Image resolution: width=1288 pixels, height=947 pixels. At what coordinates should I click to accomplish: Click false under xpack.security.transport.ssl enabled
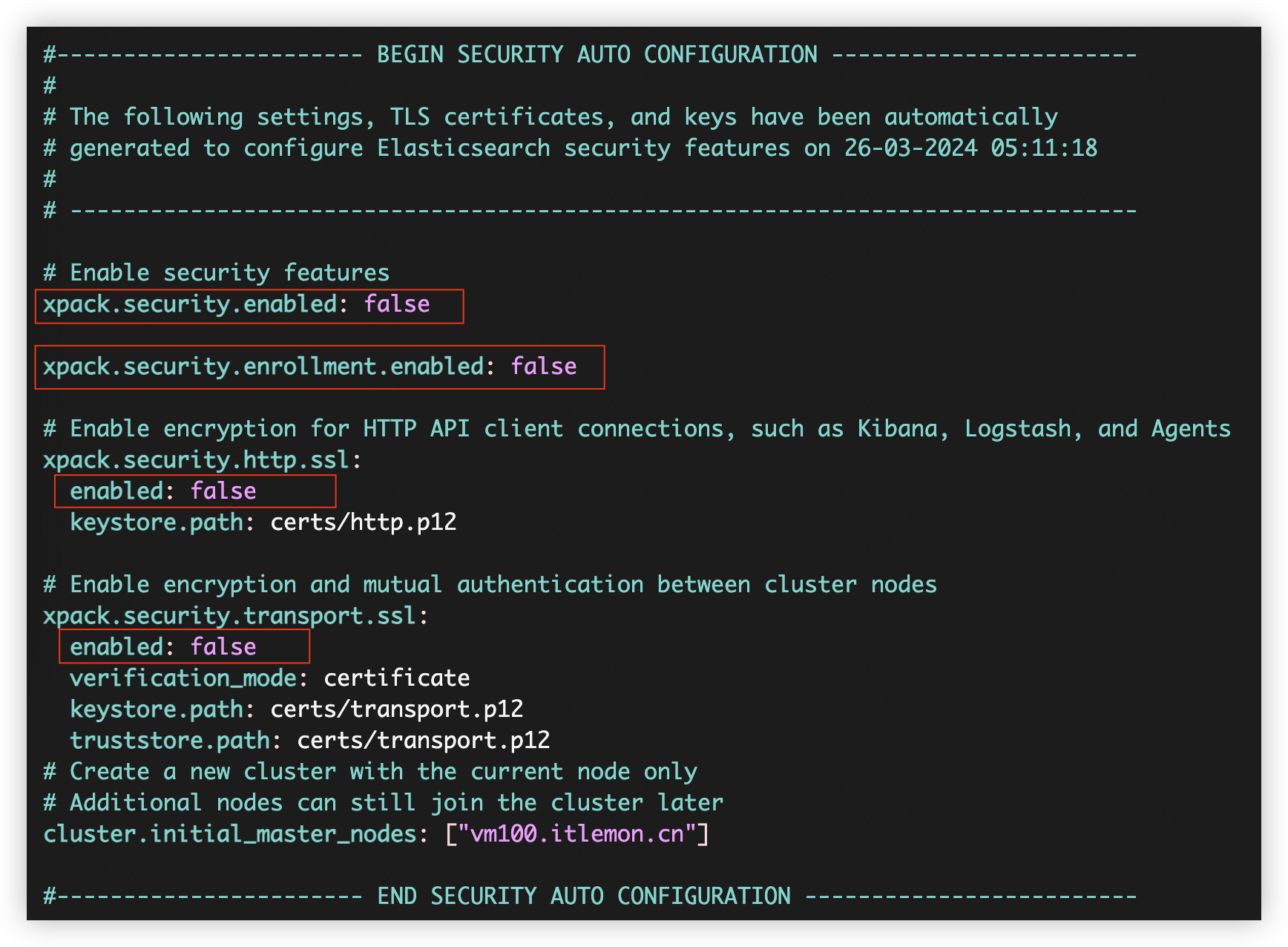coord(223,647)
